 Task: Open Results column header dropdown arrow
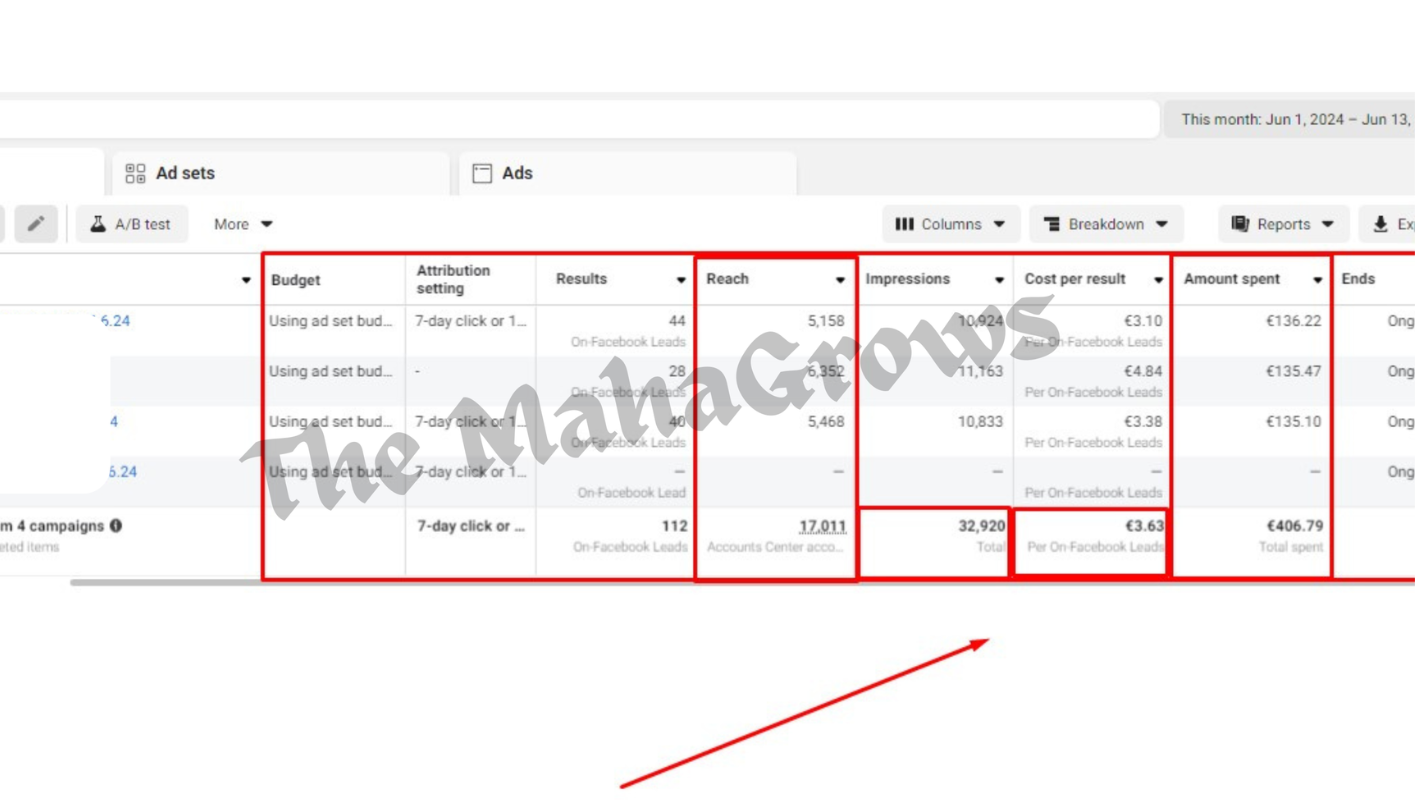tap(681, 280)
